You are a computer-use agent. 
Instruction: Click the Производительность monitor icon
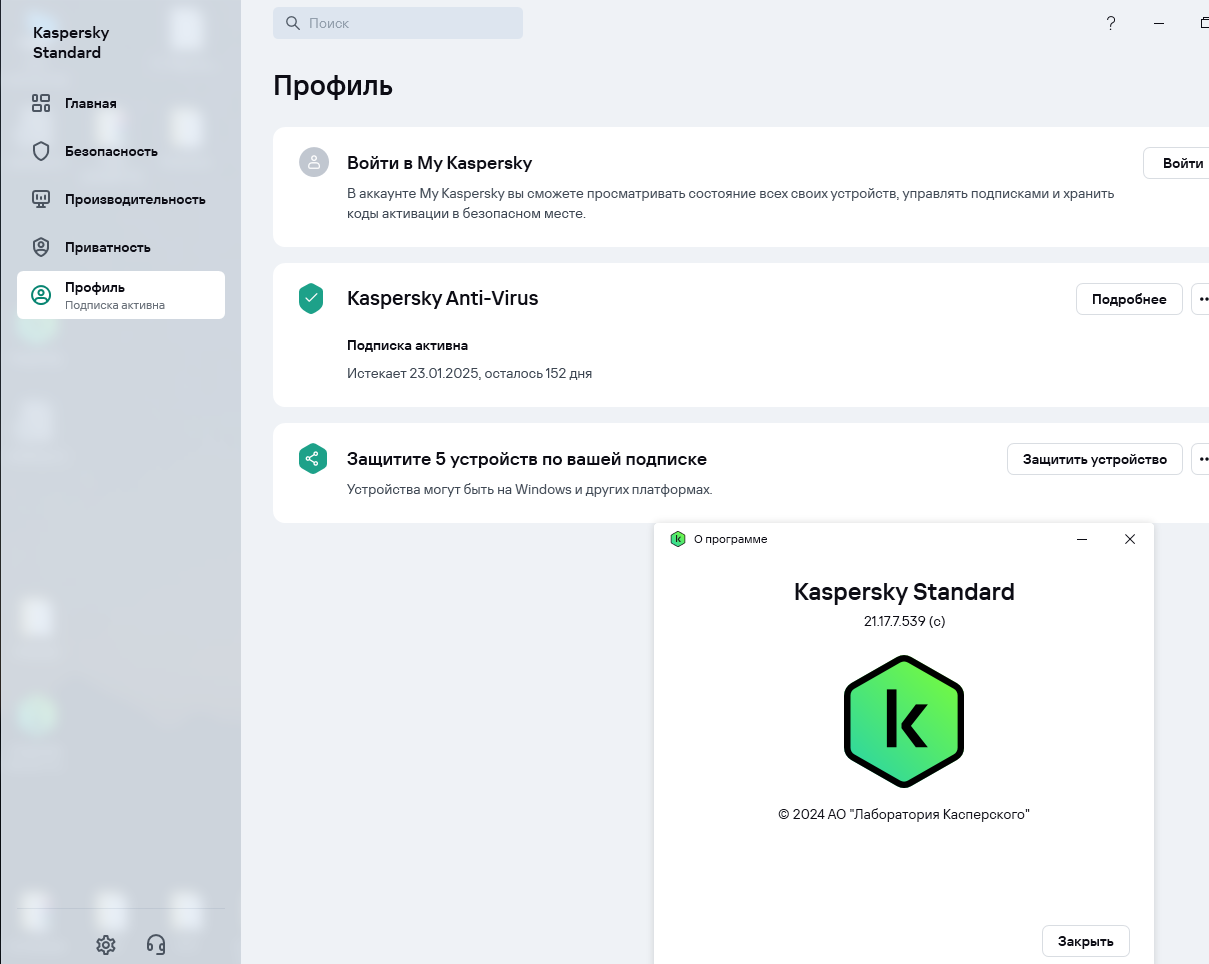[41, 199]
